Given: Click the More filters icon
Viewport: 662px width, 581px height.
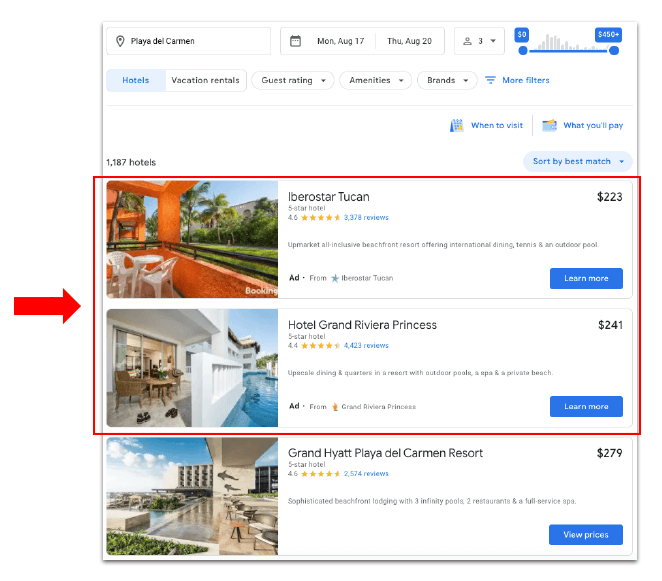Looking at the screenshot, I should tap(490, 80).
